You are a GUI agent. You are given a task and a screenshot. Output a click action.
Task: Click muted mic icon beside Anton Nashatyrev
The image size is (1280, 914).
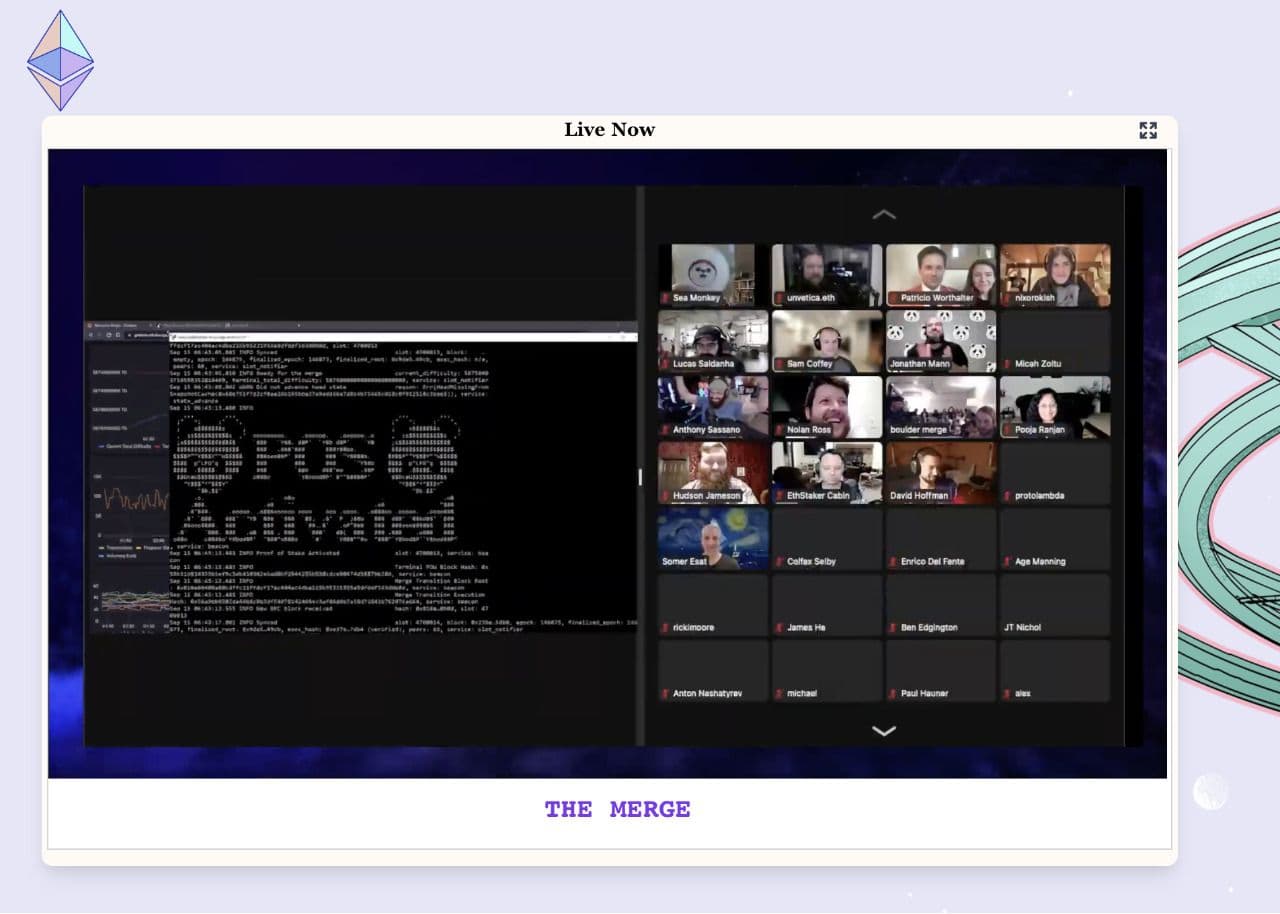[x=665, y=694]
